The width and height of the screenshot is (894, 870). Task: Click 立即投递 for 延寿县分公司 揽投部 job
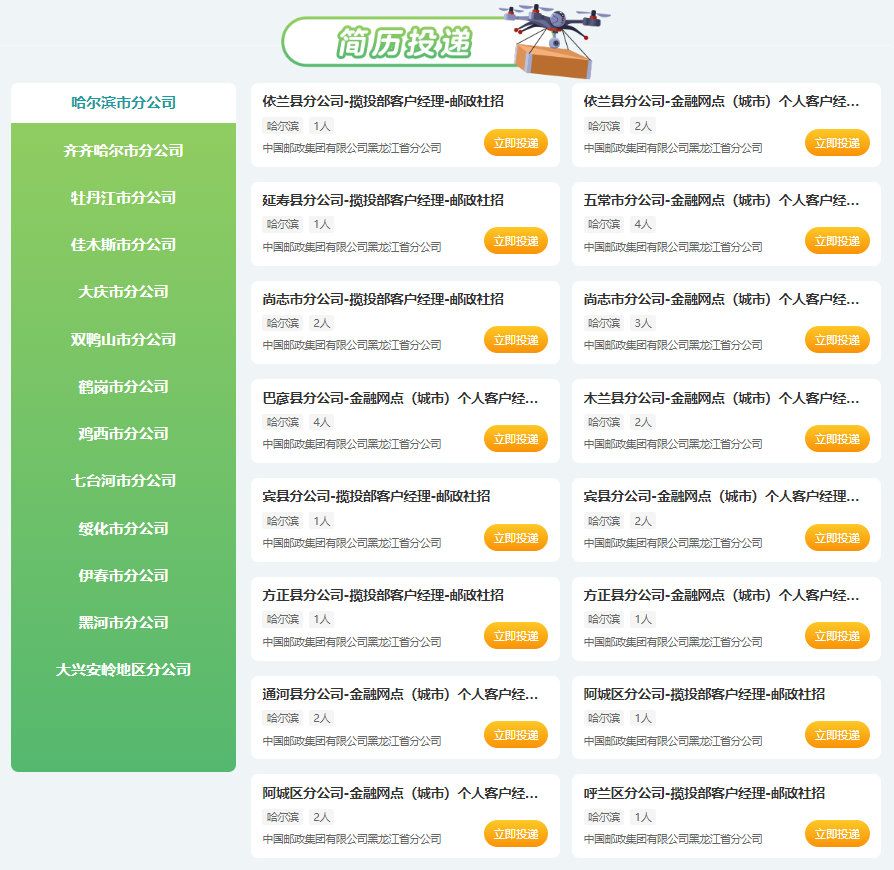(x=516, y=241)
